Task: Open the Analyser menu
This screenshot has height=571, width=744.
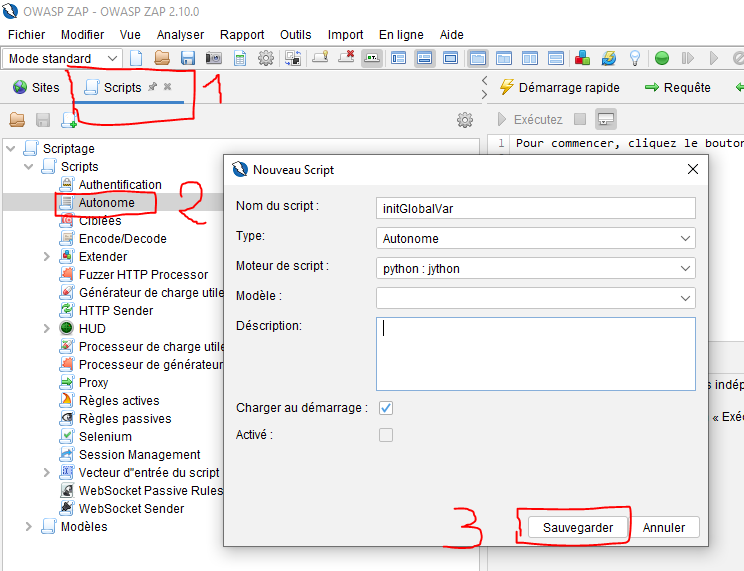Action: (x=180, y=35)
